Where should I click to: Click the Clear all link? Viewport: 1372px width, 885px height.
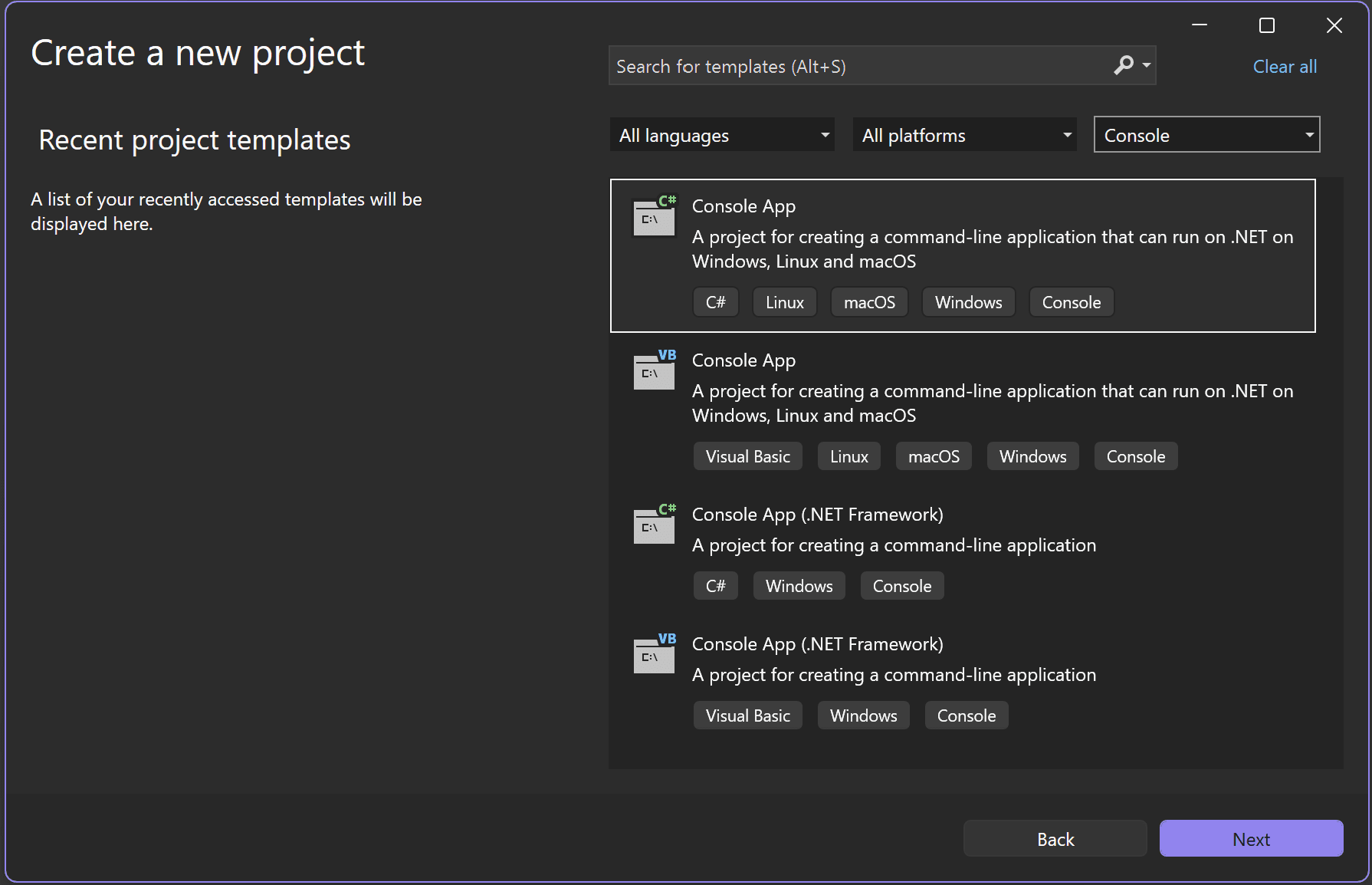(1284, 67)
